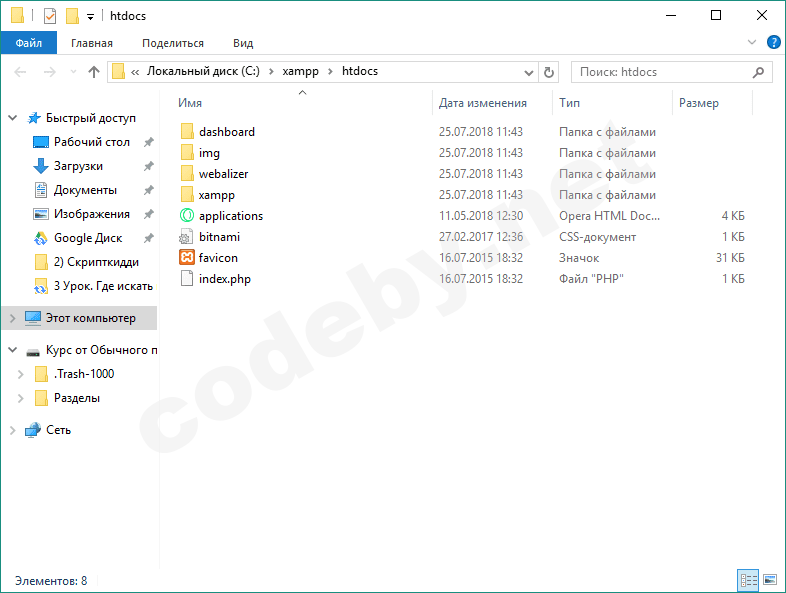Click the xampp breadcrumb in the address bar
The height and width of the screenshot is (593, 786).
[x=300, y=71]
